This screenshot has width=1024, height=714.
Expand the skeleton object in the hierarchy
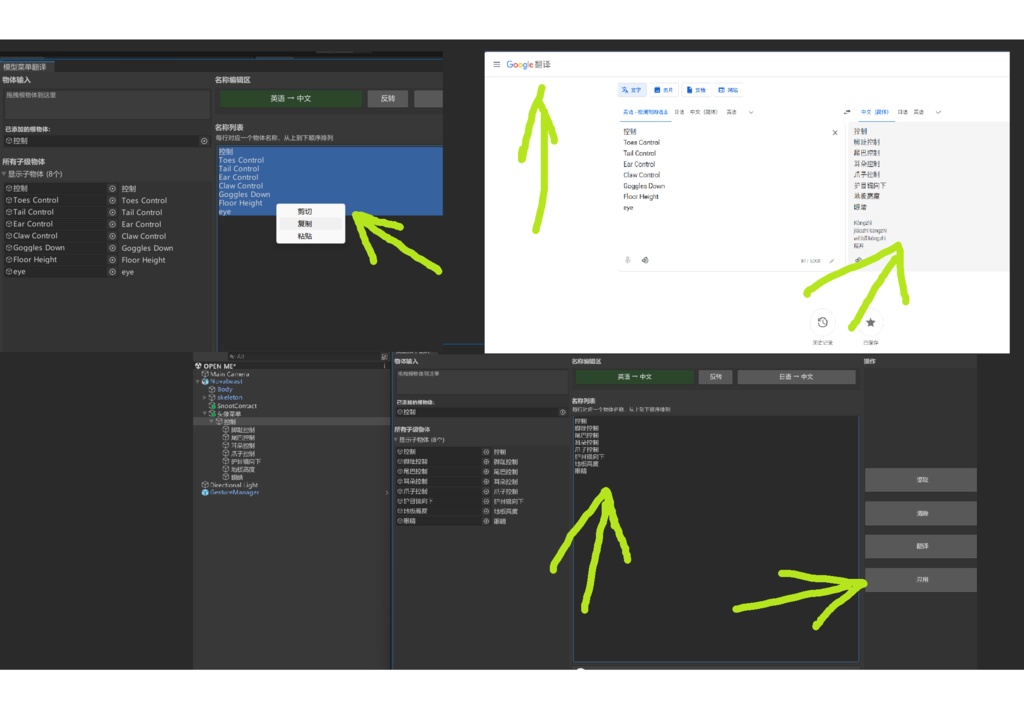click(204, 397)
